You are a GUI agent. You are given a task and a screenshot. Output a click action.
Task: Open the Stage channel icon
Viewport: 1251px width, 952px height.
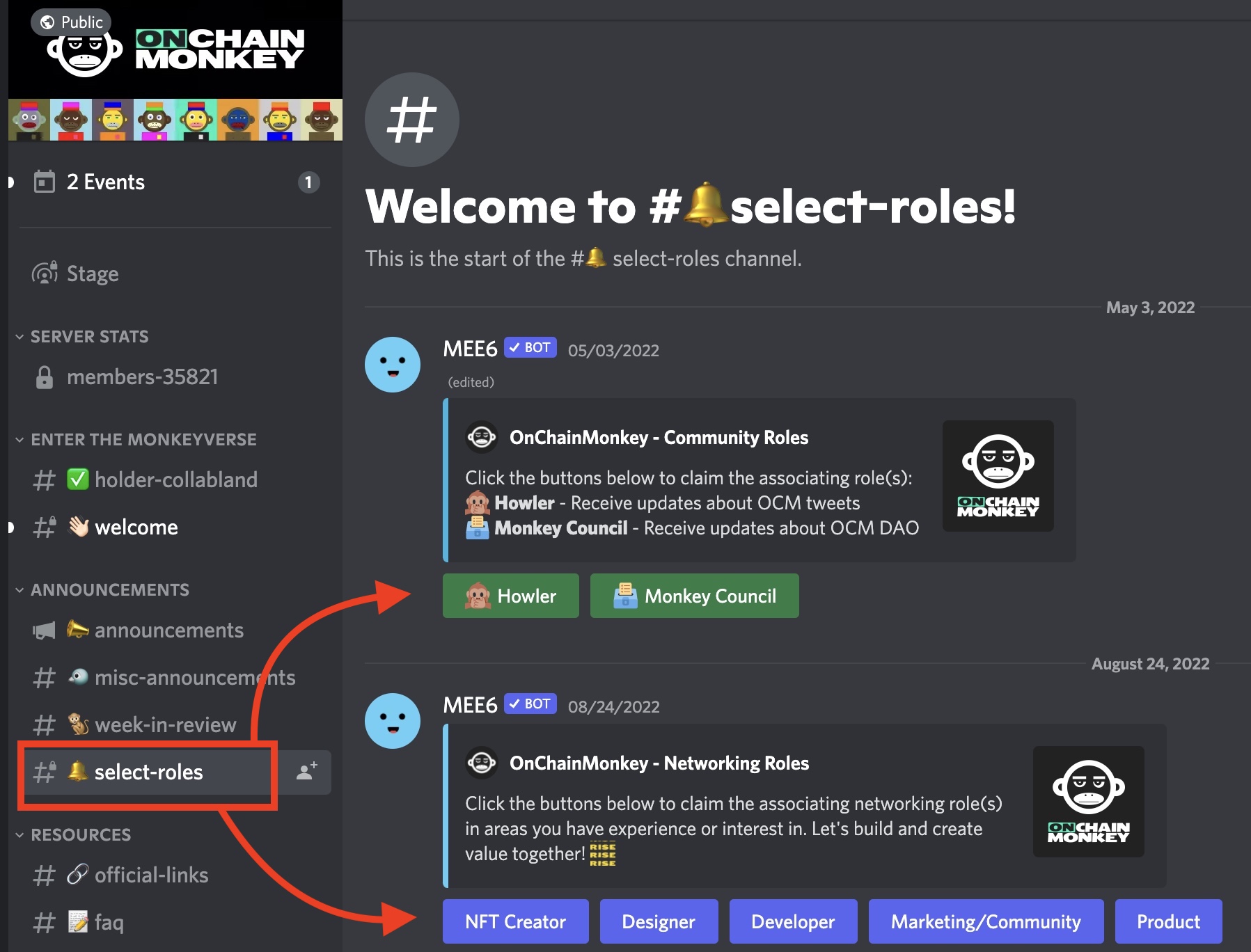pos(45,273)
